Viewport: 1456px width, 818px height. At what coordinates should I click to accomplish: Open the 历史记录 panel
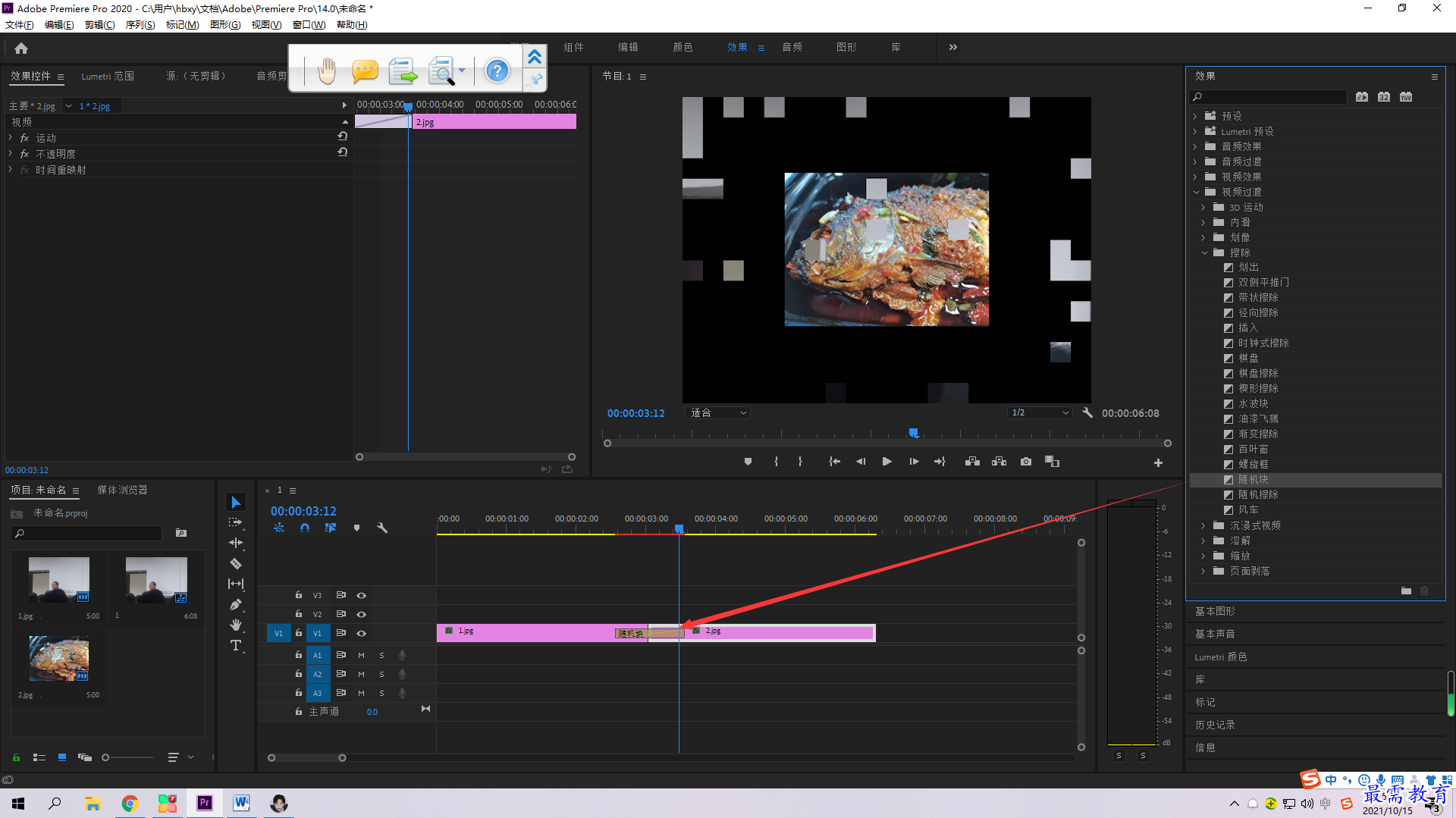coord(1215,725)
